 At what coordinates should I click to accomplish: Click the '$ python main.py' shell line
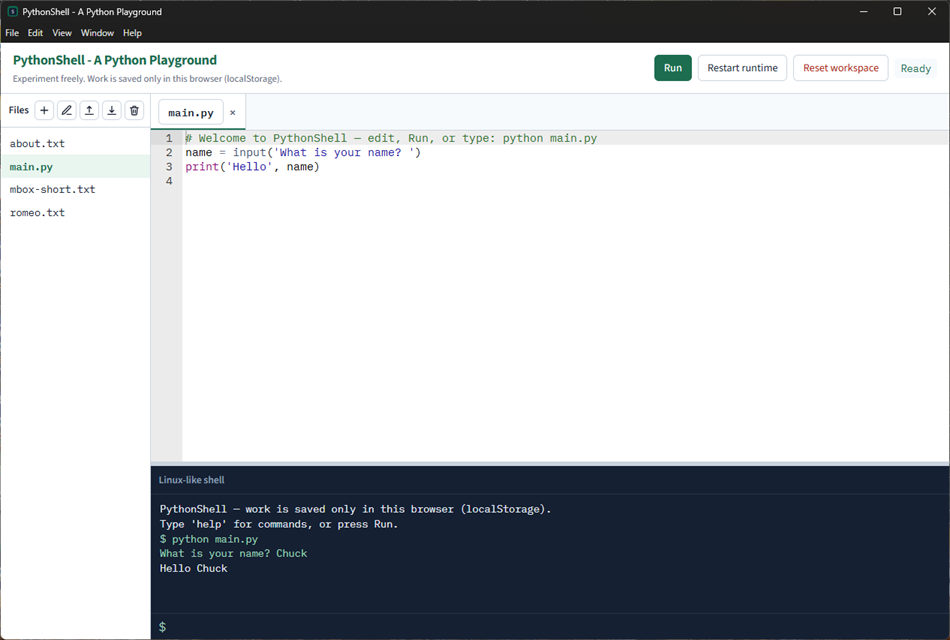coord(208,539)
